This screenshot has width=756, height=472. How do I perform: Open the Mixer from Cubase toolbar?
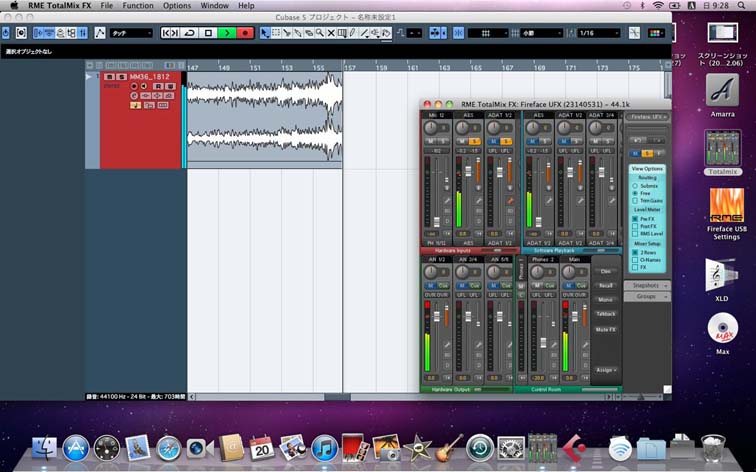(82, 33)
